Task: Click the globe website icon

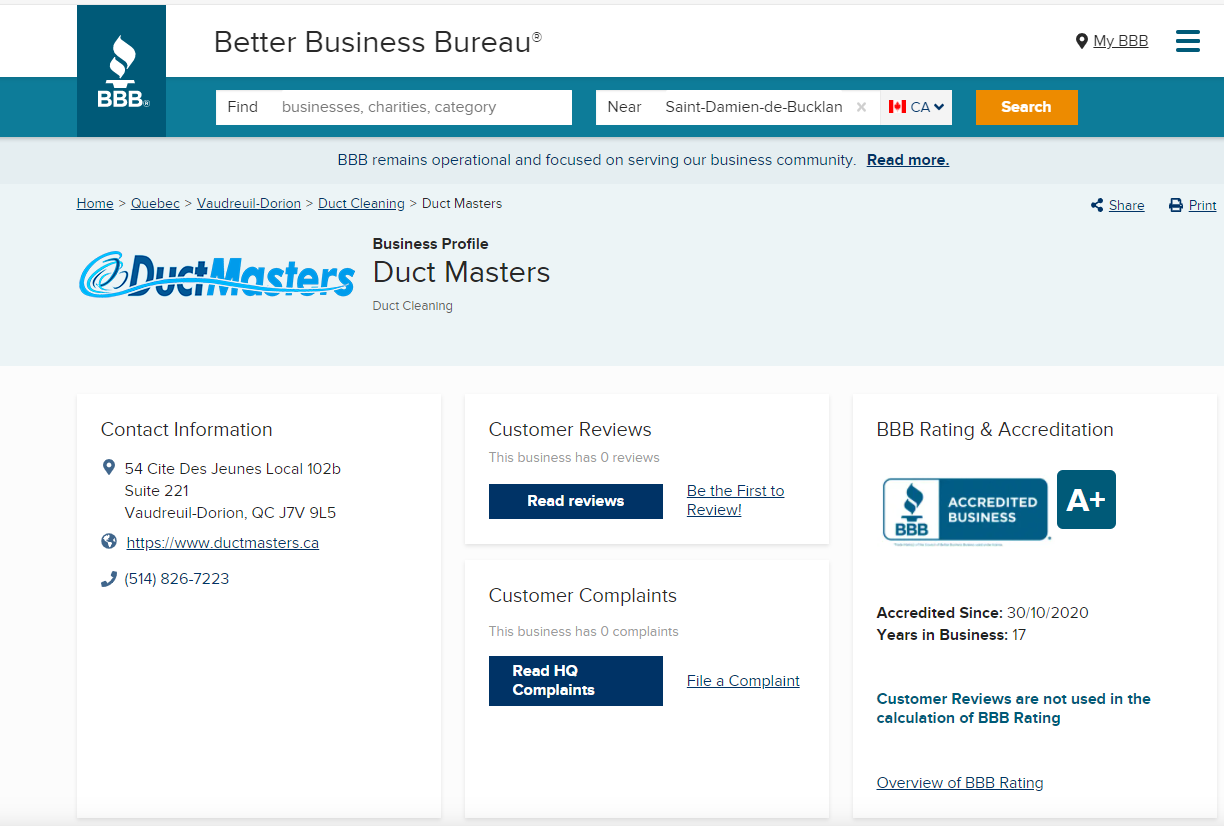Action: (109, 542)
